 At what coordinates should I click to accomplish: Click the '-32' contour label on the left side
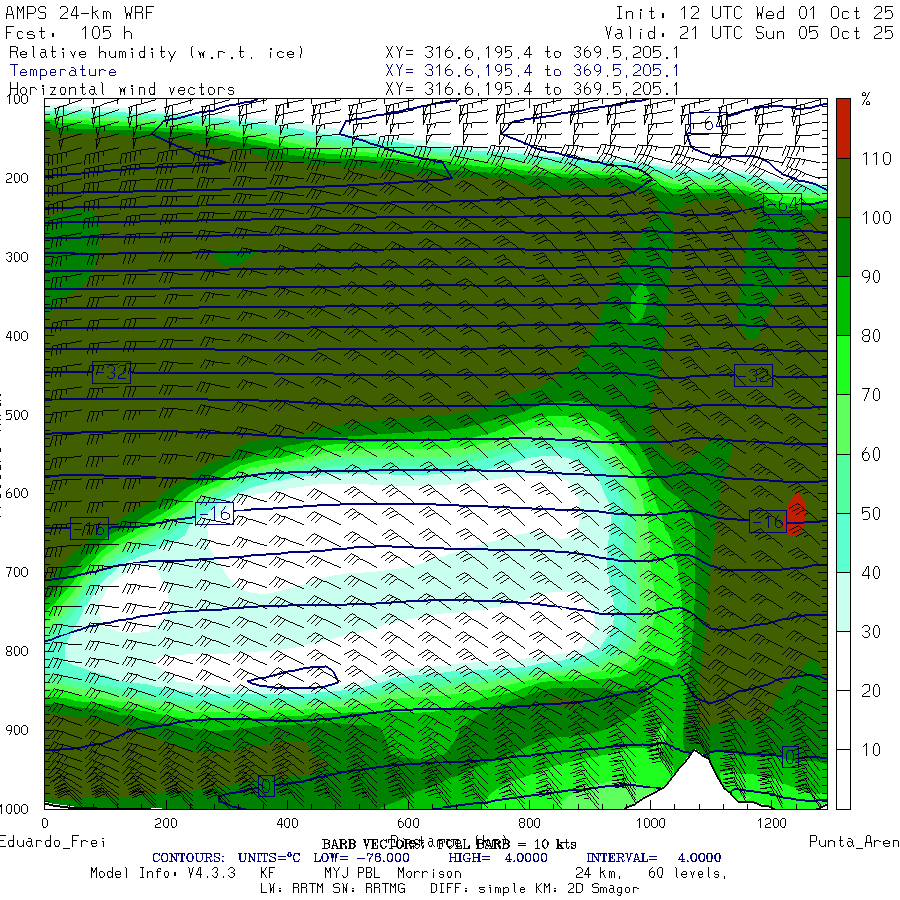[111, 373]
